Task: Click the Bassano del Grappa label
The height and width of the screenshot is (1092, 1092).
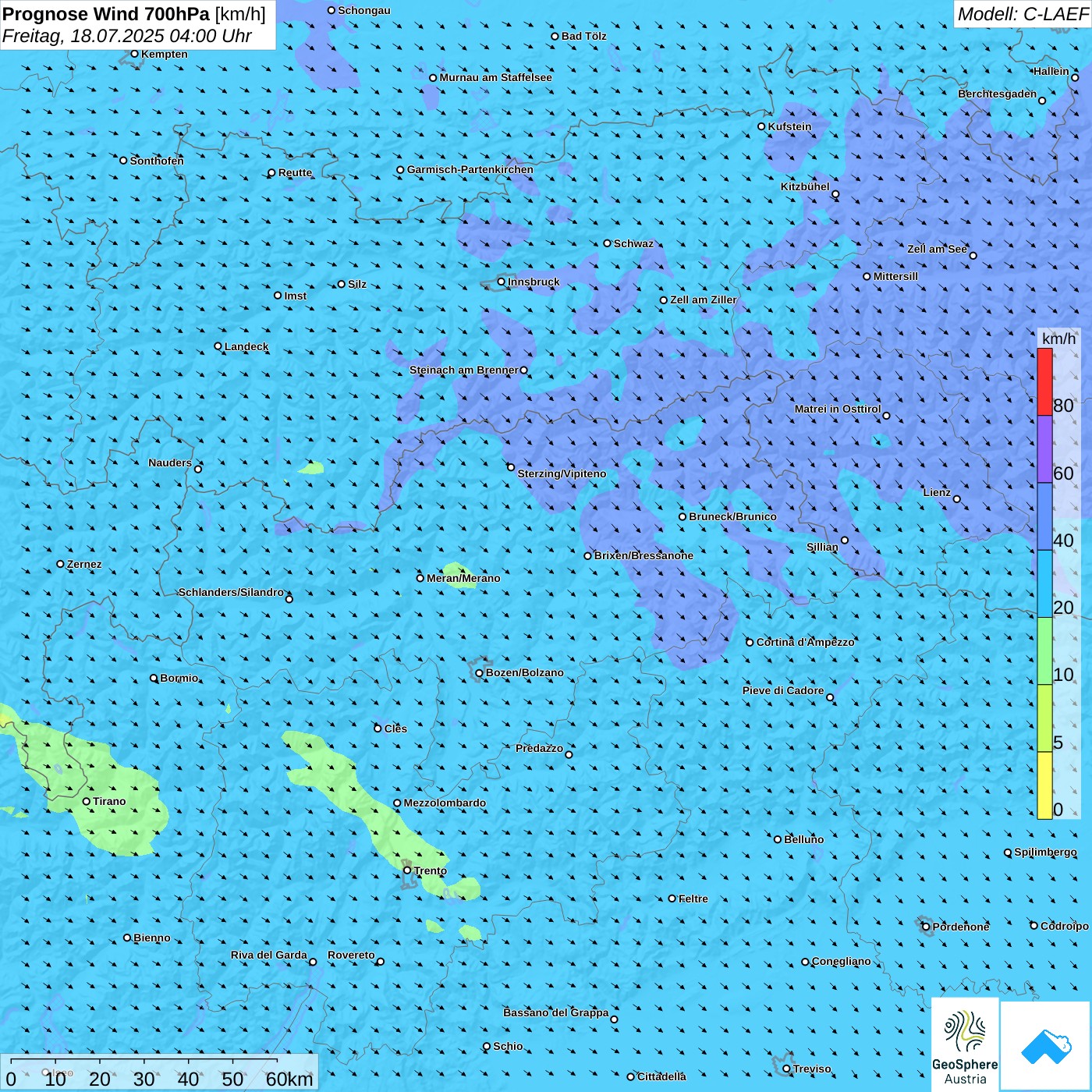Action: pyautogui.click(x=556, y=1012)
